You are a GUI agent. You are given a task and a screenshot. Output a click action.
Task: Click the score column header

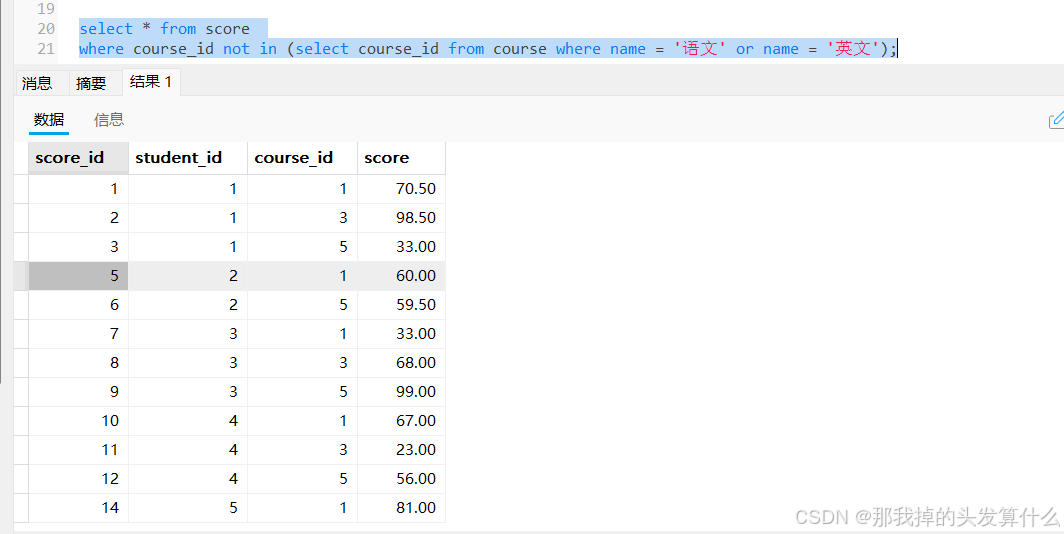click(x=401, y=158)
